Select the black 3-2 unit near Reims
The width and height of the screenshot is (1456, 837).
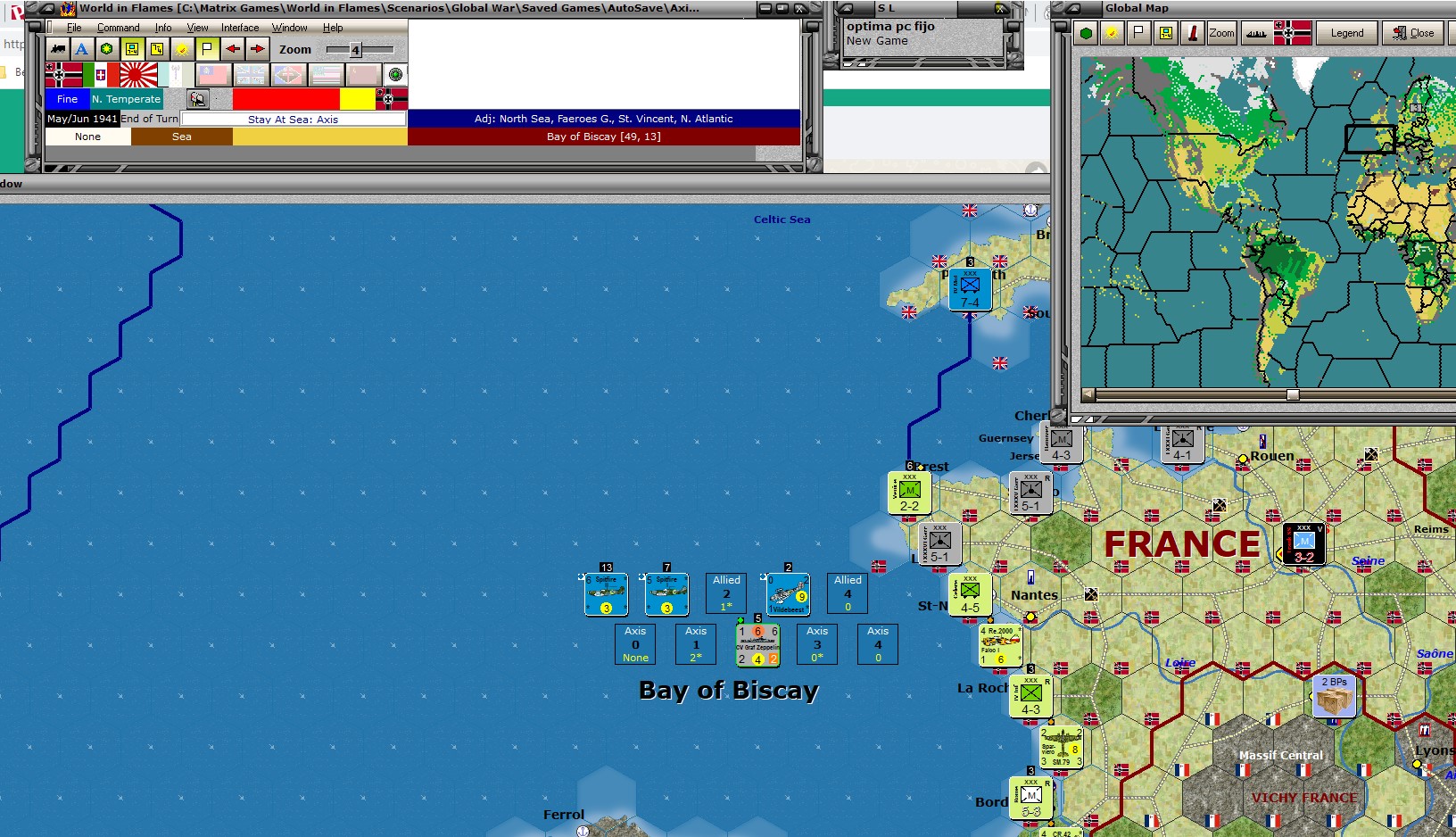click(x=1303, y=544)
